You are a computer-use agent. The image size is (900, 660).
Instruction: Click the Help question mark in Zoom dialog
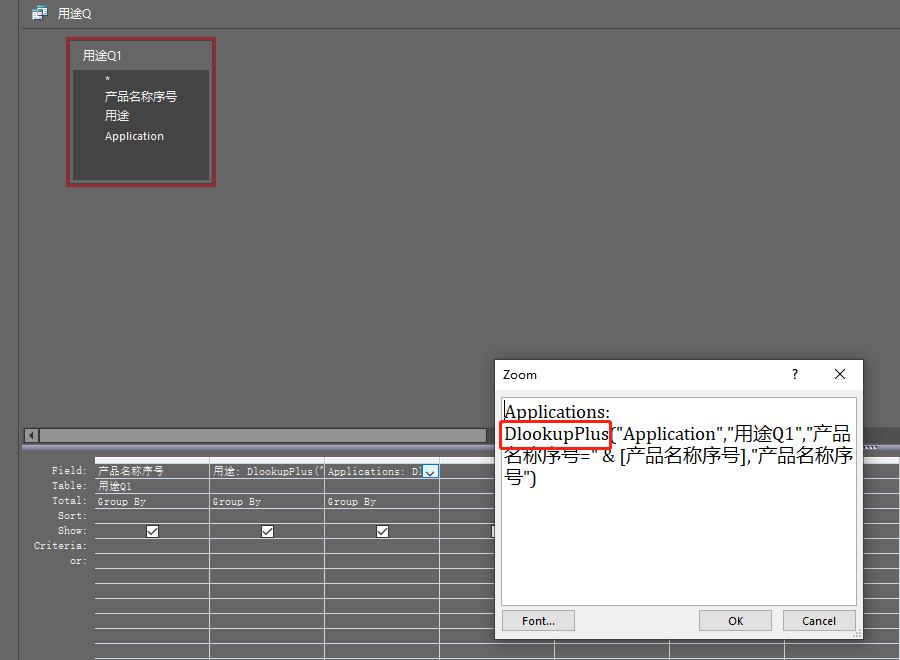[x=795, y=374]
